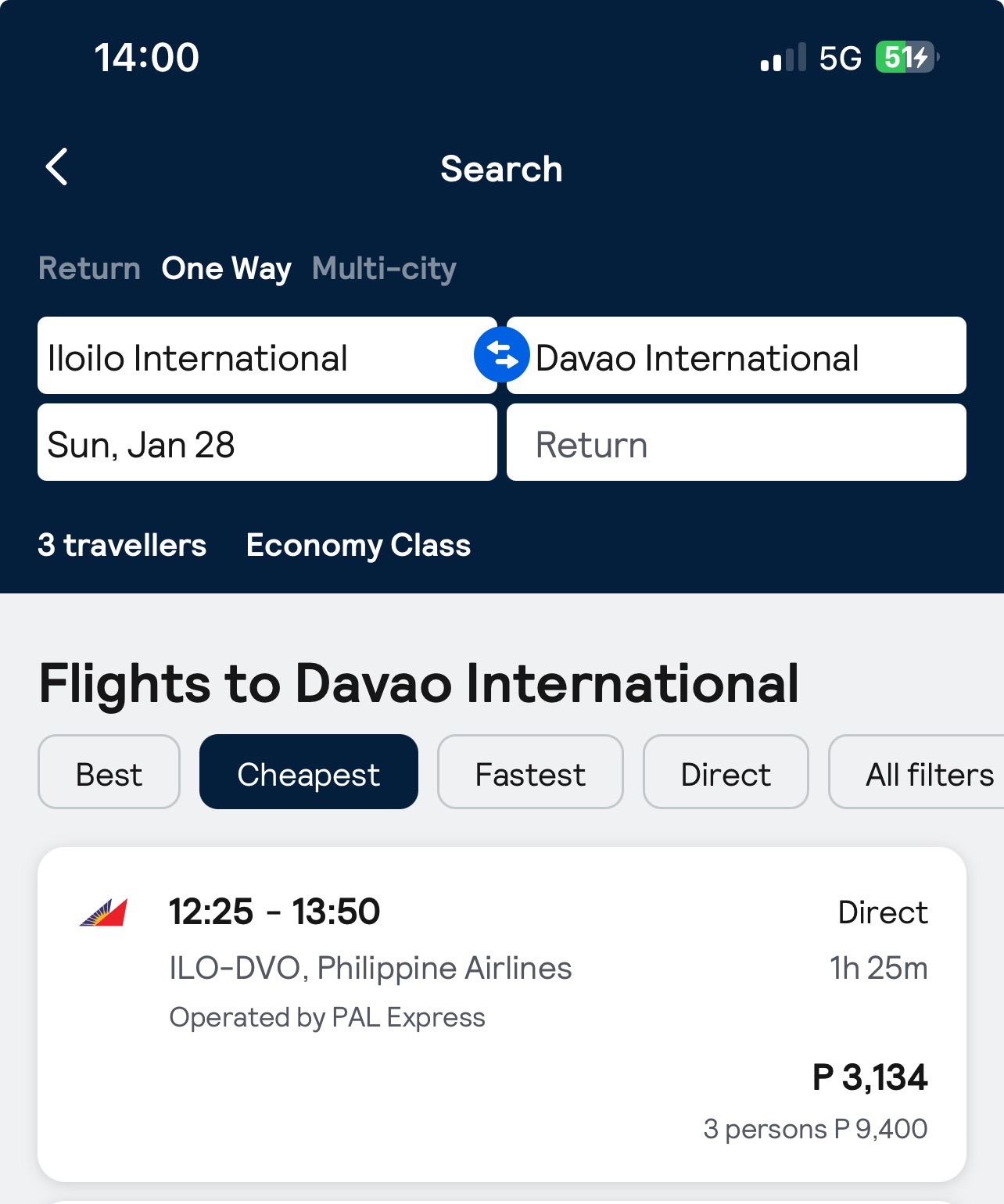Open the Sun, Jan 28 departure date picker
The width and height of the screenshot is (1004, 1204).
(267, 443)
